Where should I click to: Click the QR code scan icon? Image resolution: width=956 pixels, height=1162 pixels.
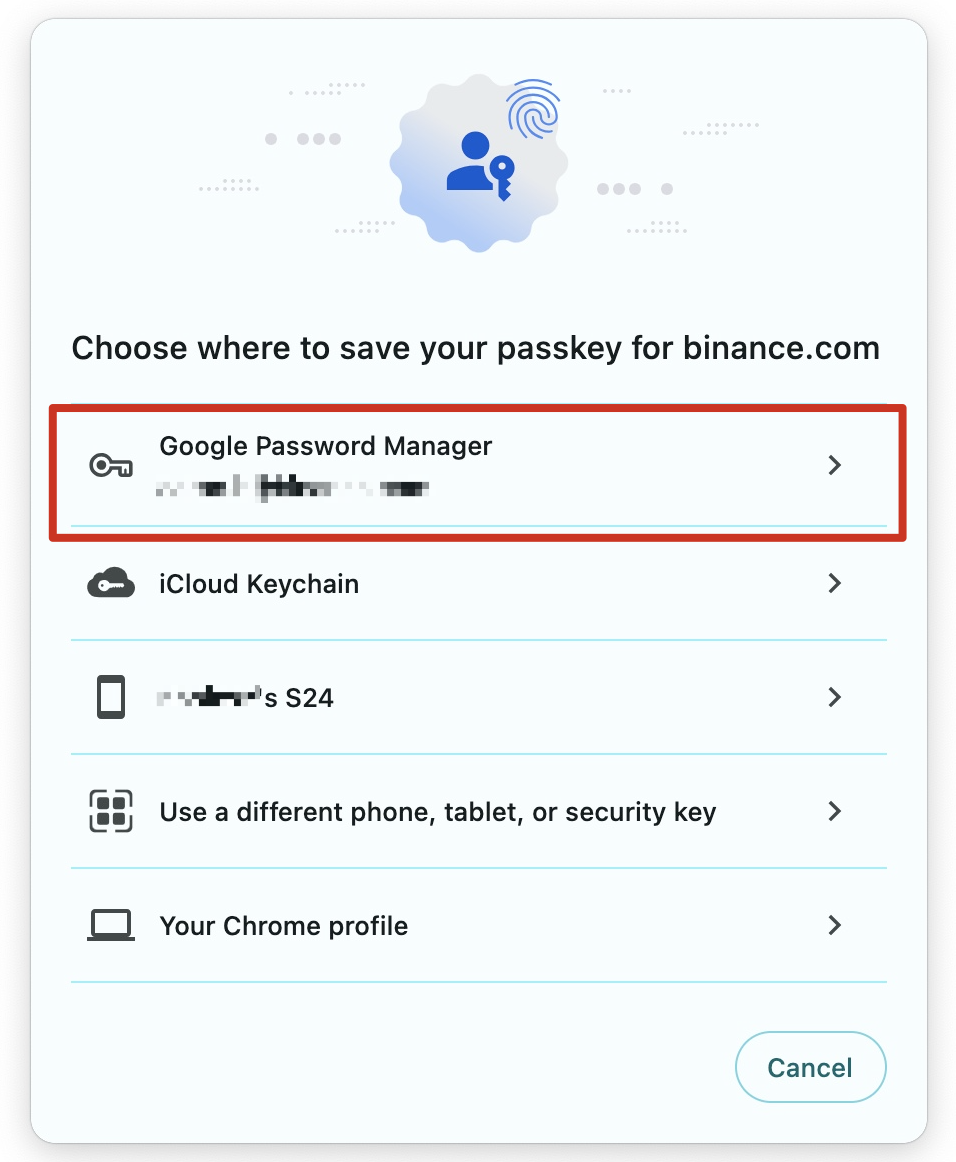point(110,811)
